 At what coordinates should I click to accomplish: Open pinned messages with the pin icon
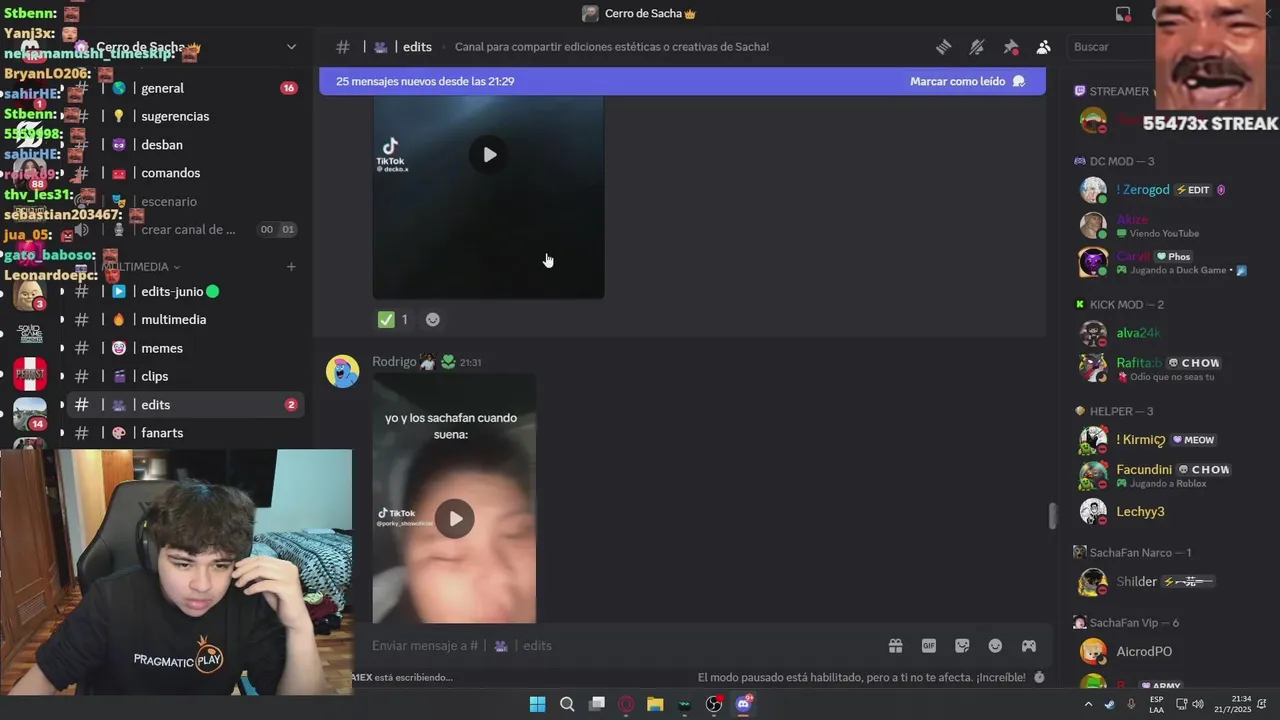[1011, 47]
